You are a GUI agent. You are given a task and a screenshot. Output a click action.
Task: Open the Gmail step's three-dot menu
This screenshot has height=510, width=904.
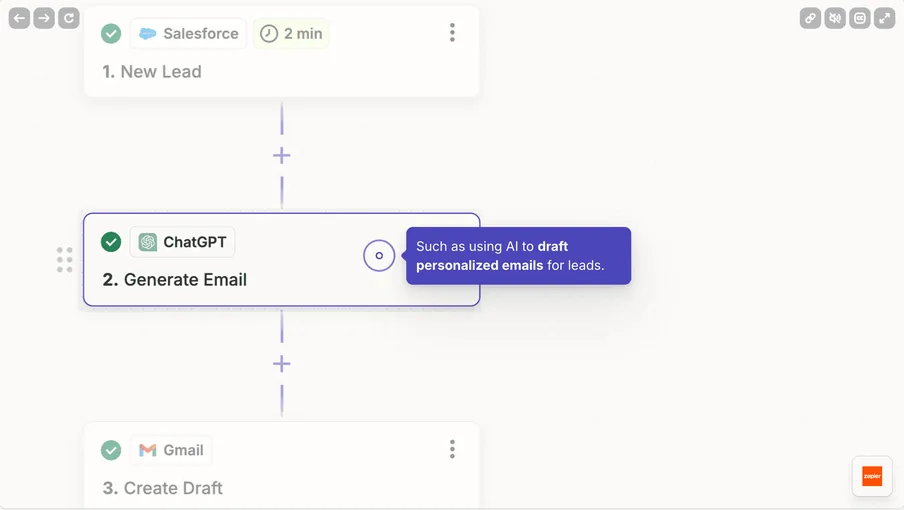[453, 449]
